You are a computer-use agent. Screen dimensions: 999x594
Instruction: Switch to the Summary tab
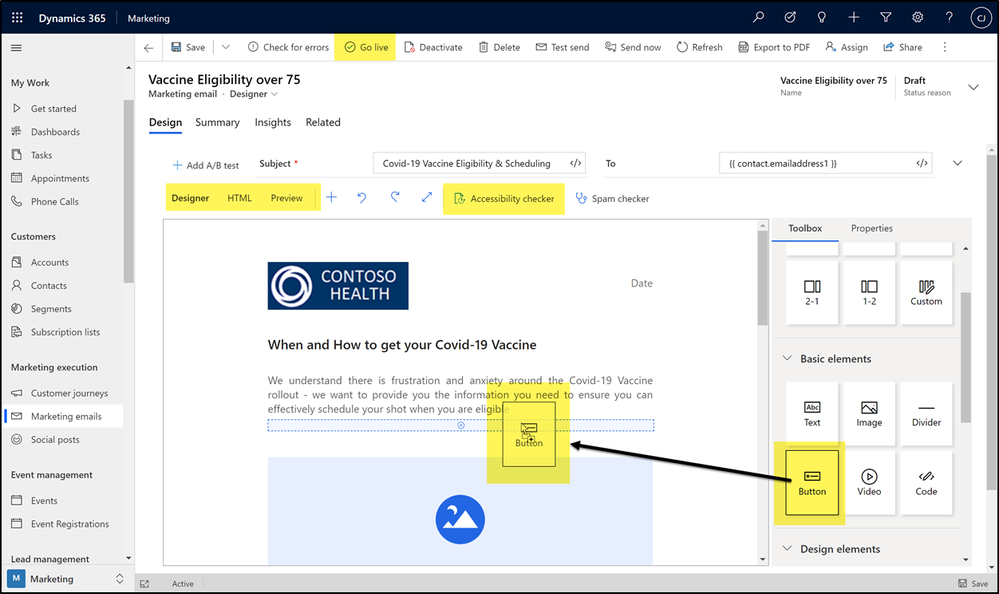click(x=217, y=122)
